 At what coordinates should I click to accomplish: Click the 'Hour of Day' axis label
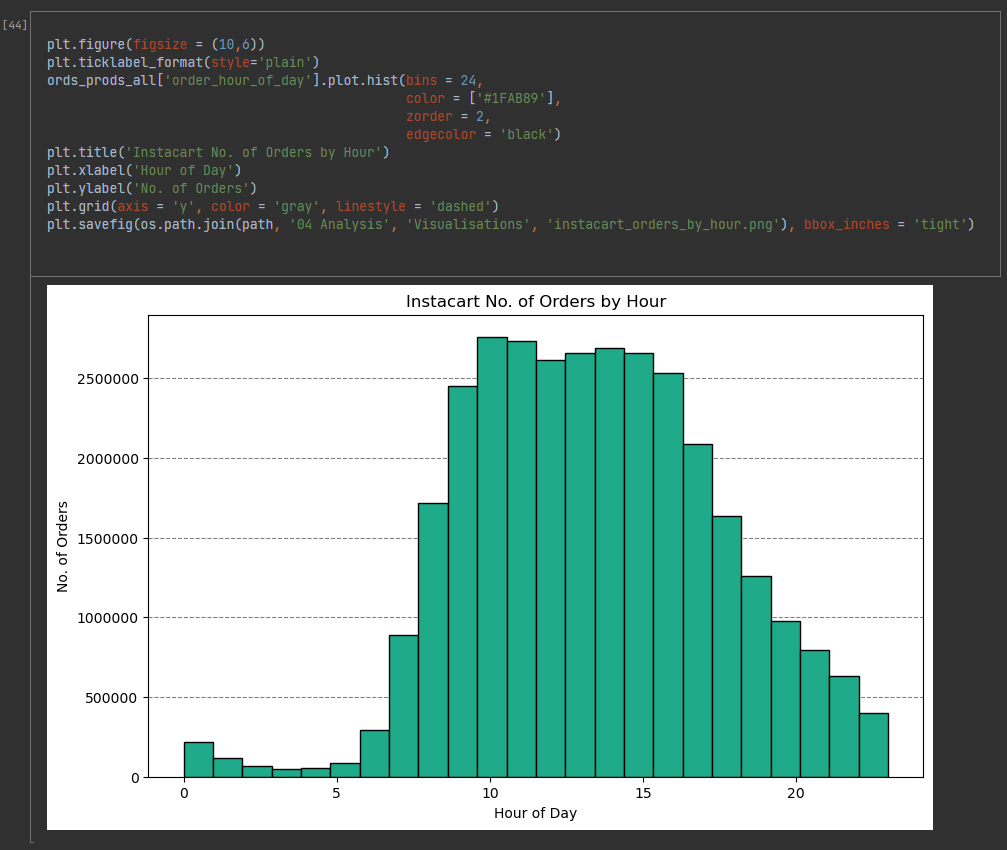(x=535, y=813)
